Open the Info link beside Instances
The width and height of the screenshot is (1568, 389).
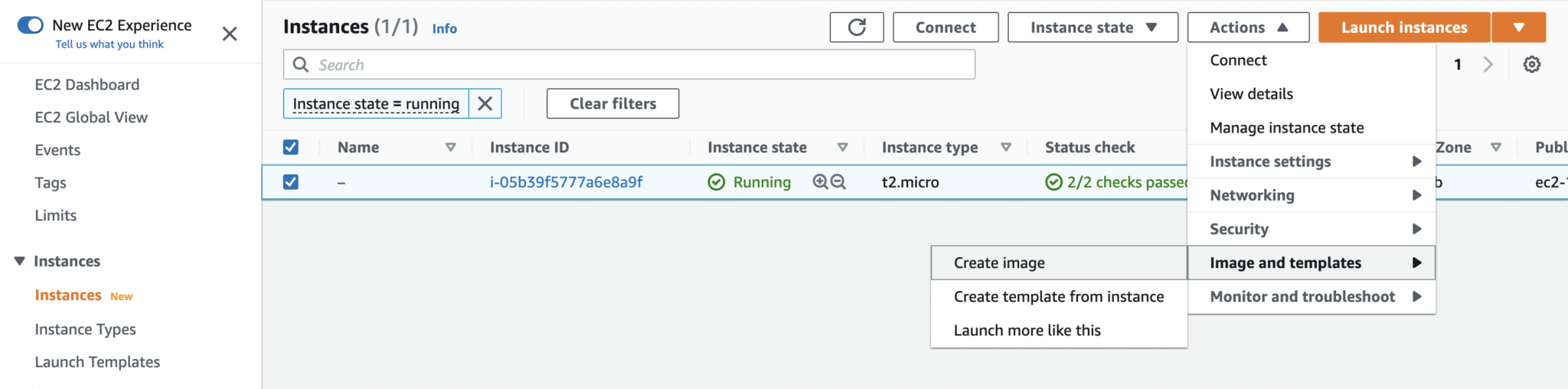pyautogui.click(x=444, y=28)
